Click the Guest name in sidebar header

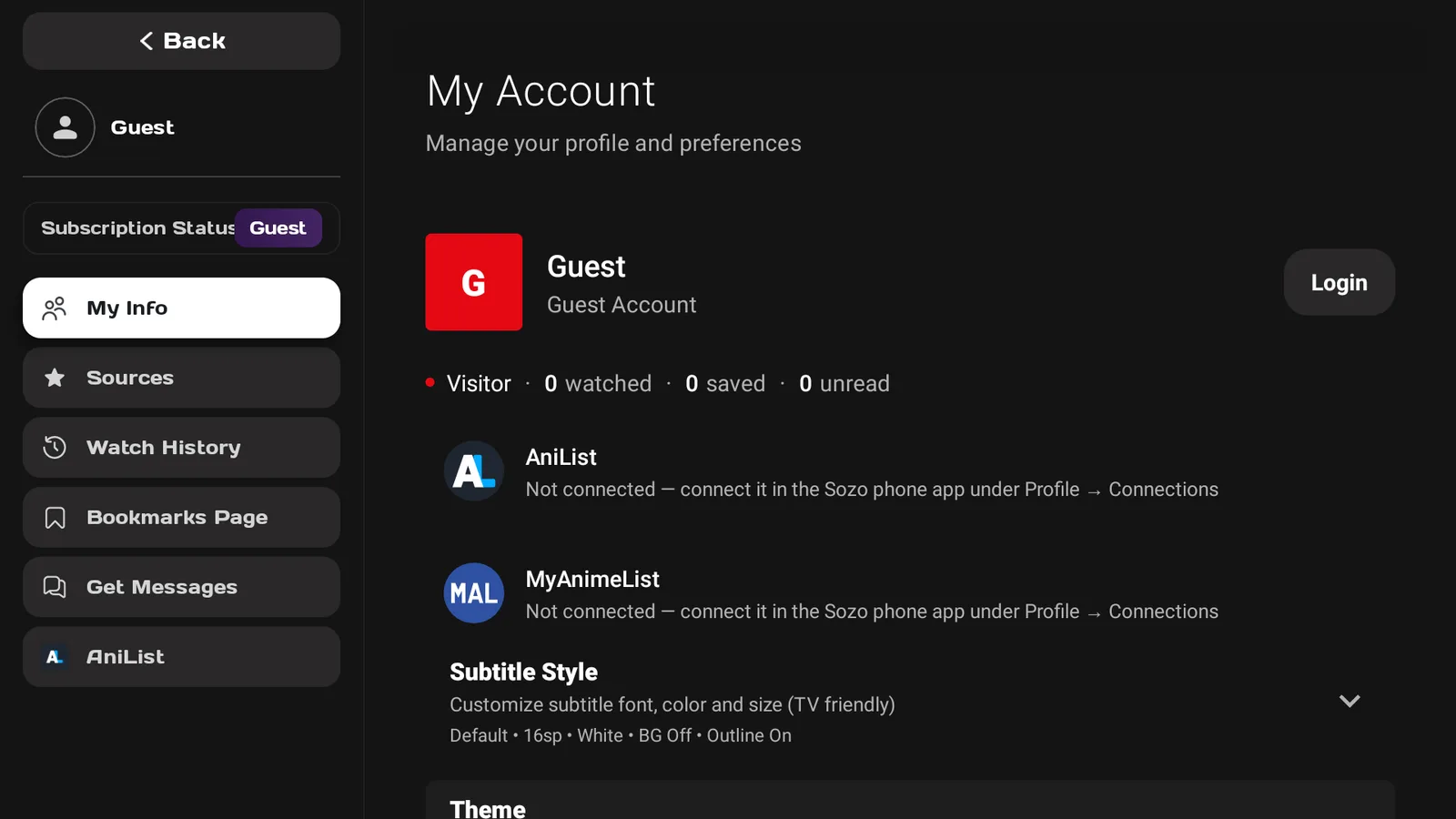pyautogui.click(x=142, y=127)
